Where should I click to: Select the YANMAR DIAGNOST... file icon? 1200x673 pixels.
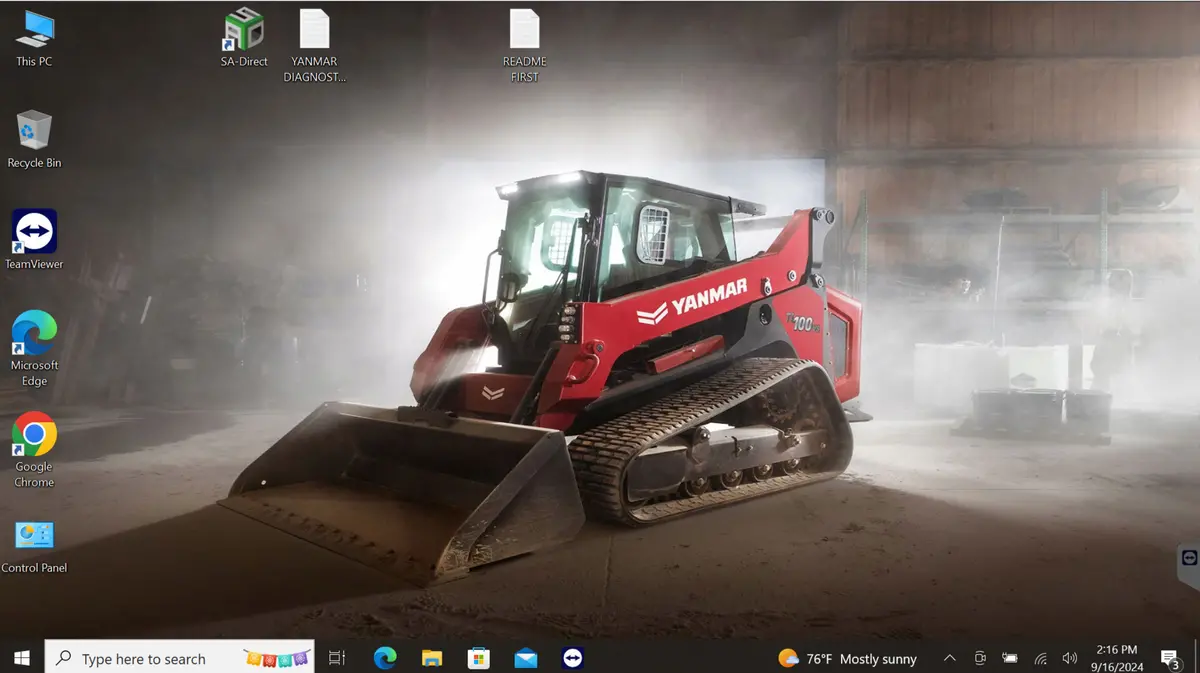314,46
